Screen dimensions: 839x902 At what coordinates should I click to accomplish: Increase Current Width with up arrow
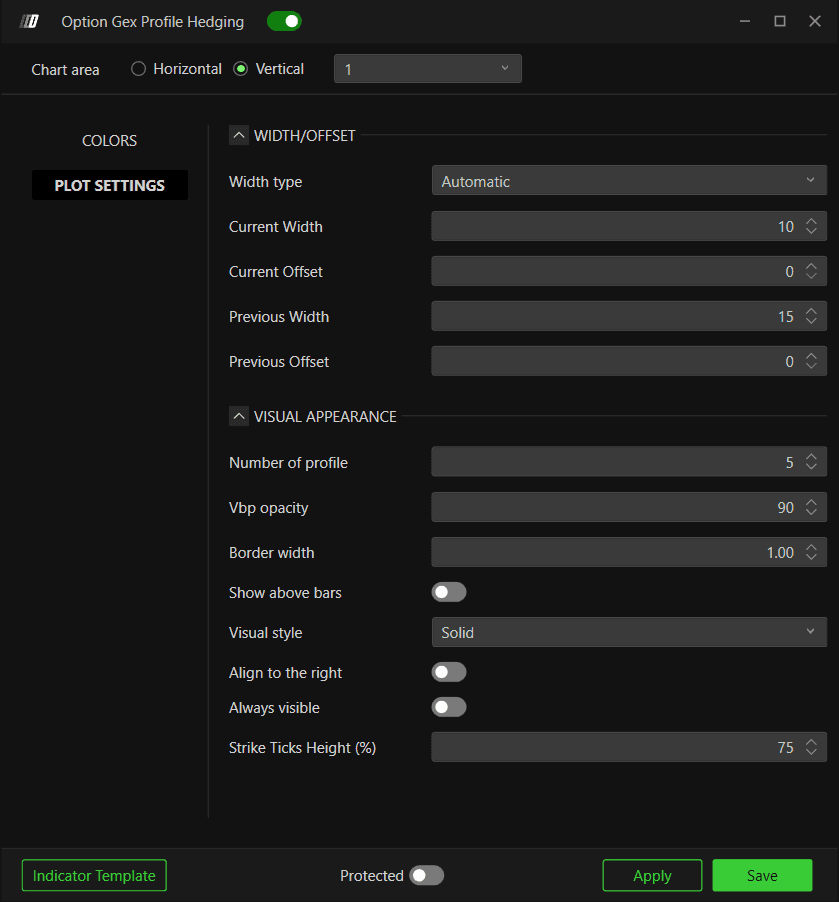coord(811,221)
